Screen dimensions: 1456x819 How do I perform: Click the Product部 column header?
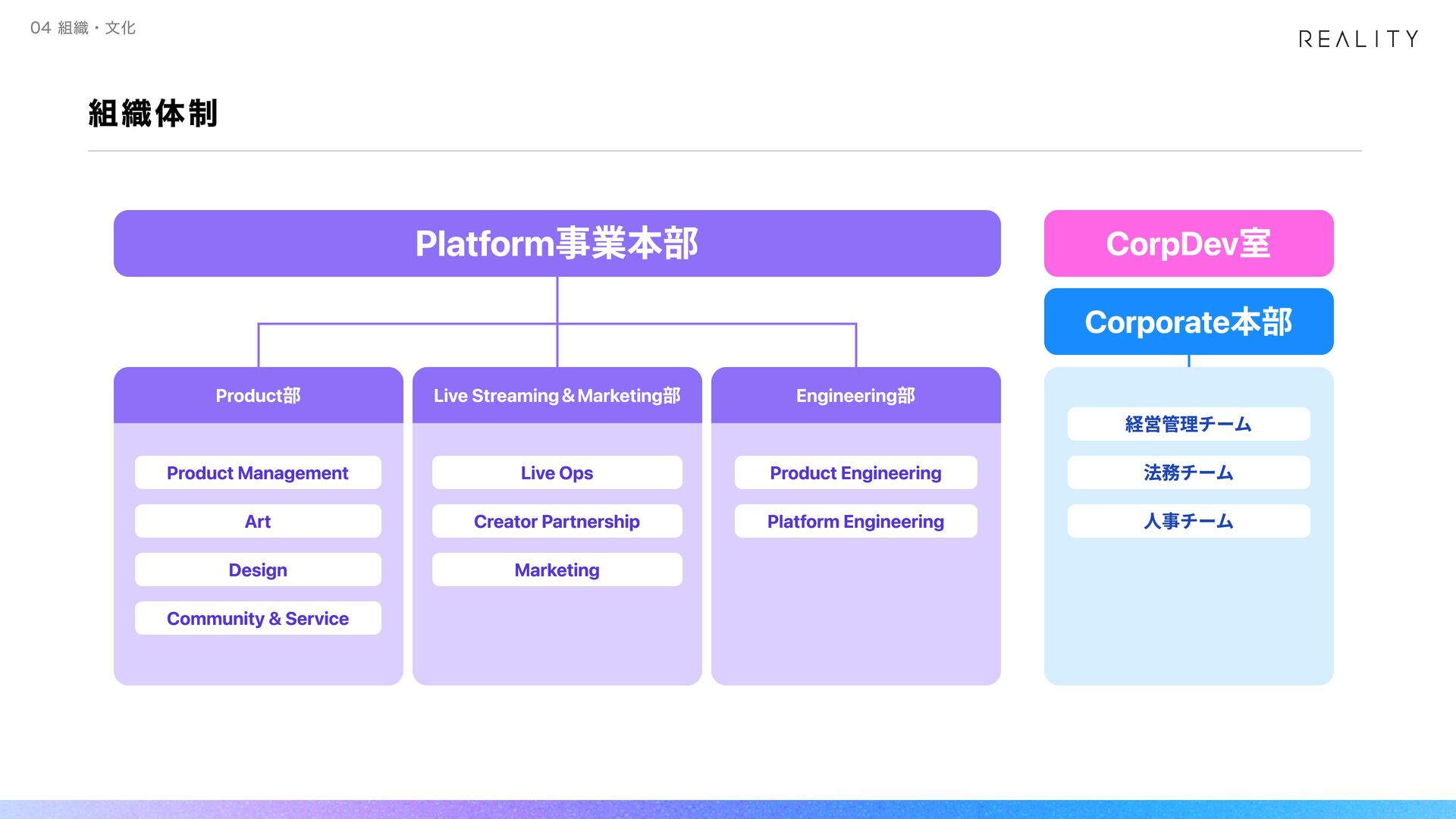[258, 396]
